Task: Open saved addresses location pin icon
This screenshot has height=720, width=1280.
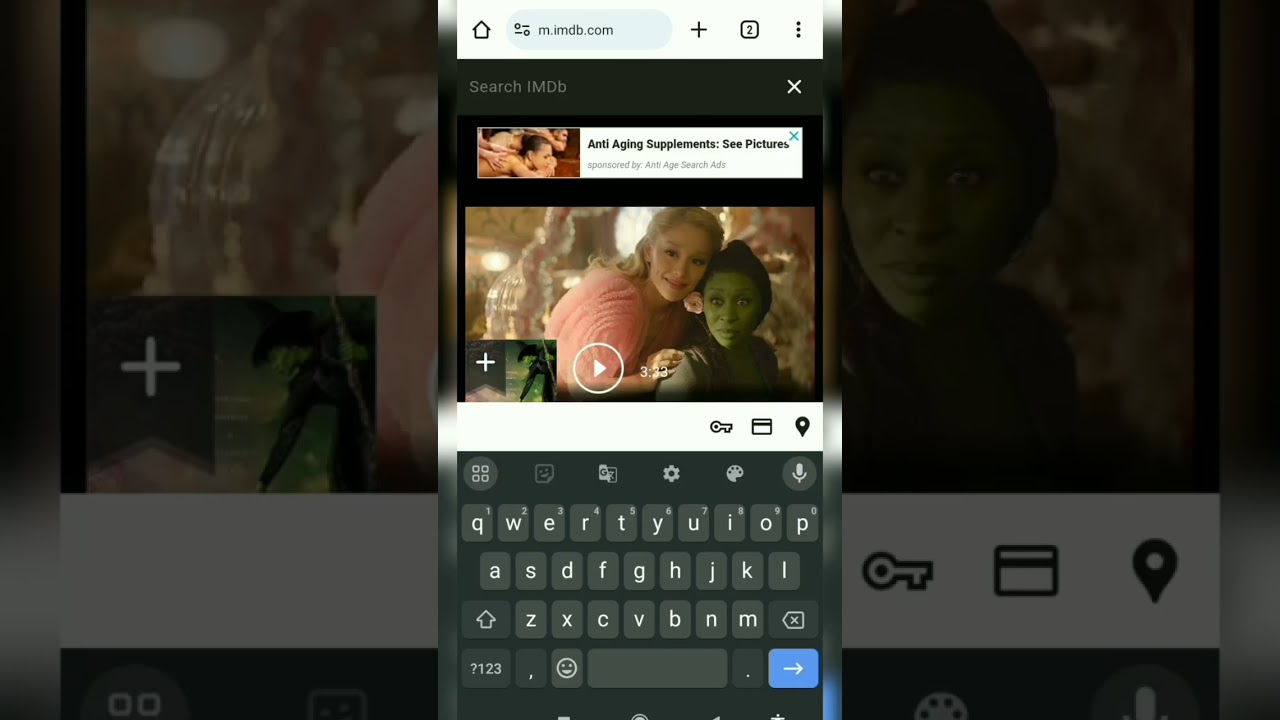Action: pyautogui.click(x=802, y=427)
